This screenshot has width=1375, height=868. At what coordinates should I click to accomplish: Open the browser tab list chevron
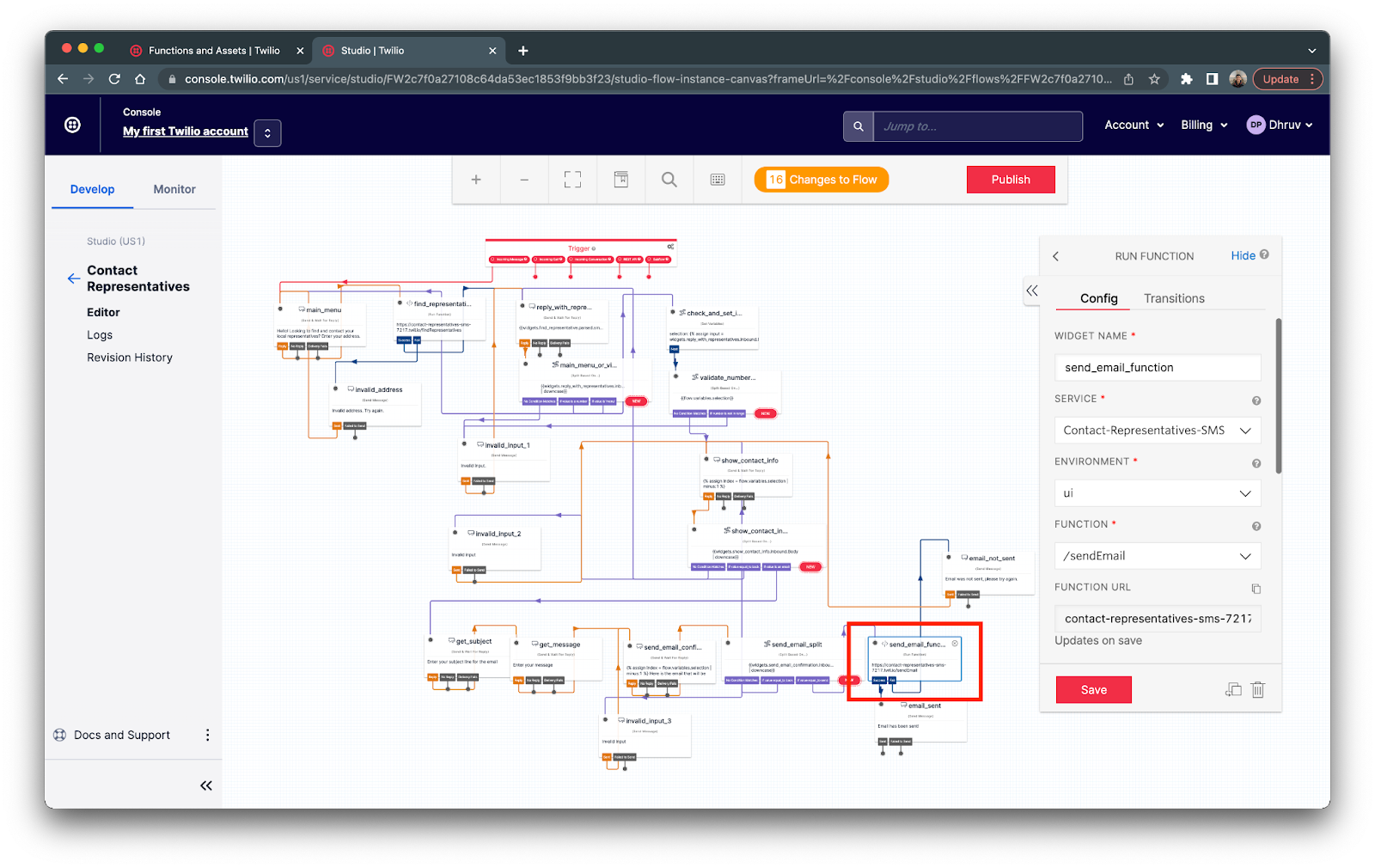1312,51
